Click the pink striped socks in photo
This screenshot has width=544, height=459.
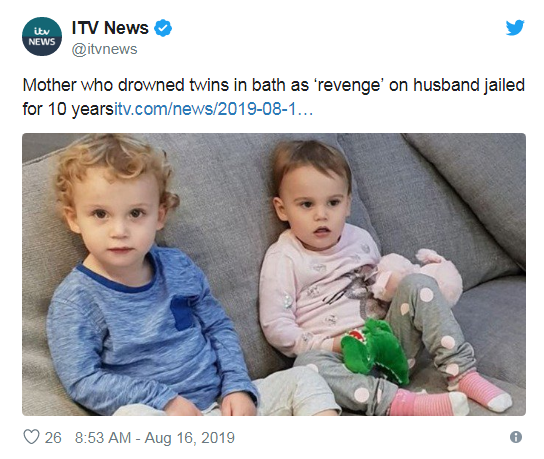click(450, 394)
